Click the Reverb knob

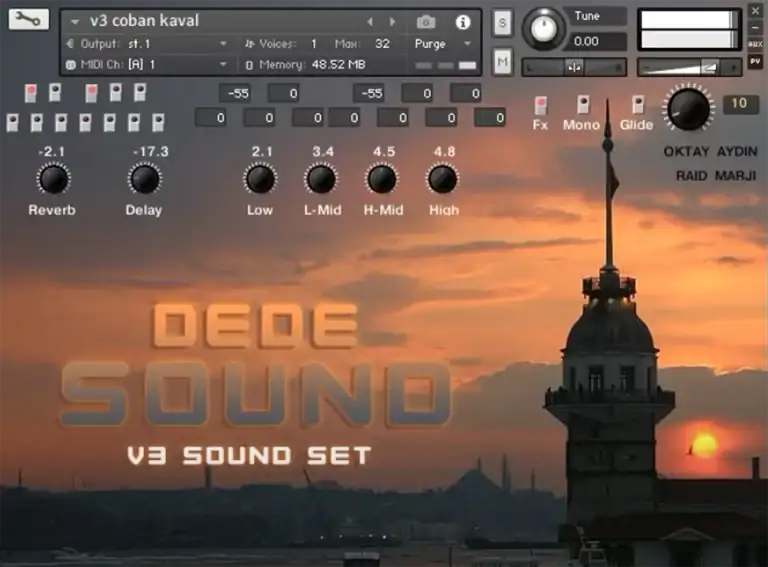point(53,179)
